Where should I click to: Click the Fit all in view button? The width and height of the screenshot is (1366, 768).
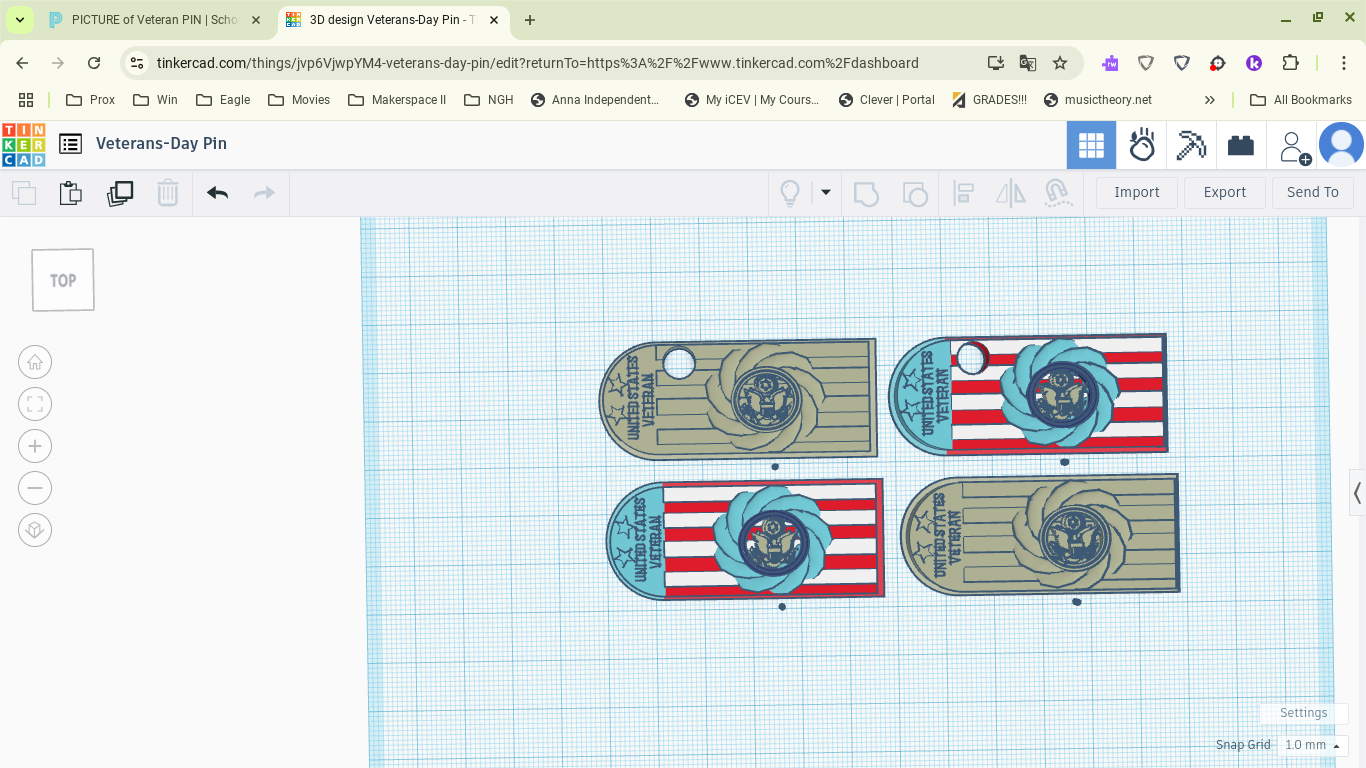35,404
